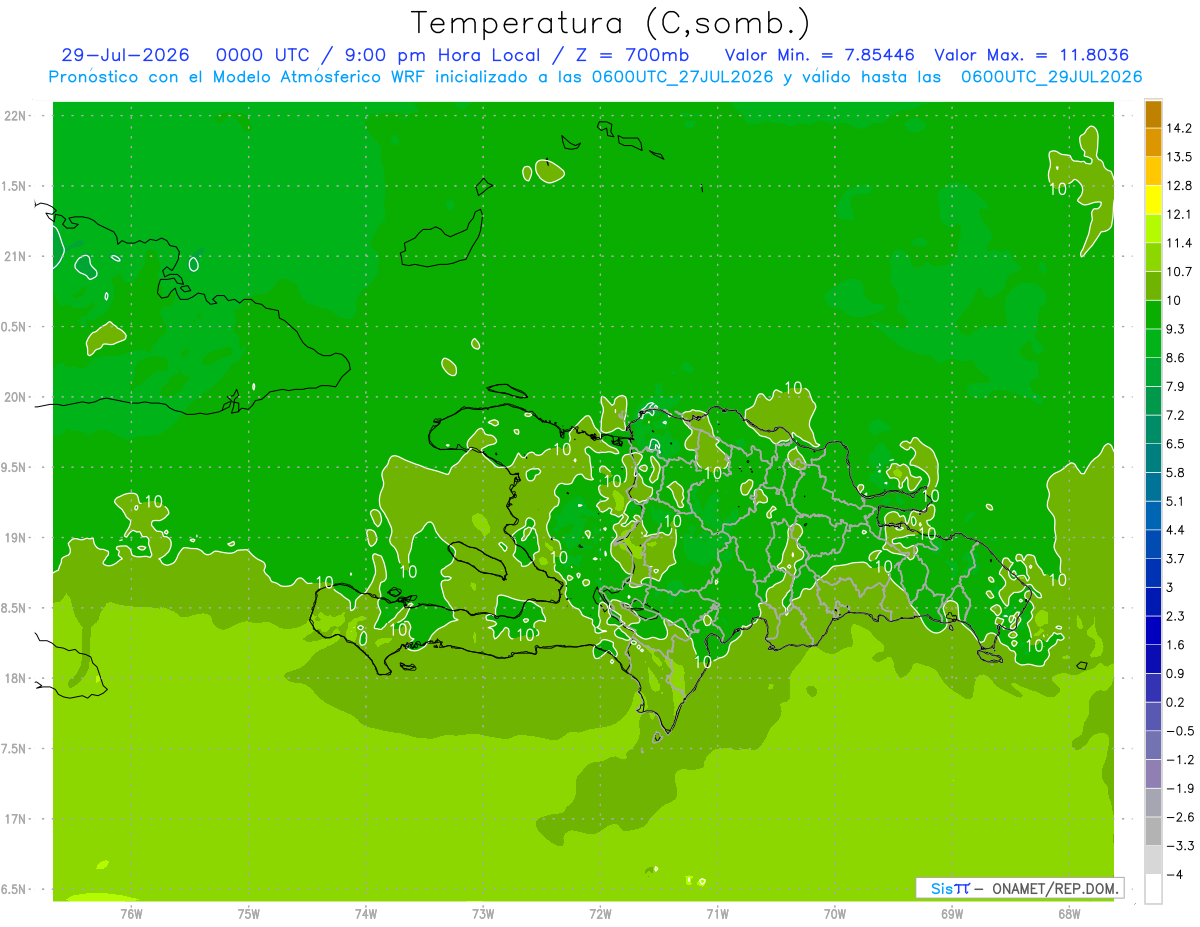This screenshot has width=1200, height=927.
Task: Click longitude axis label "73W"
Action: 483,913
